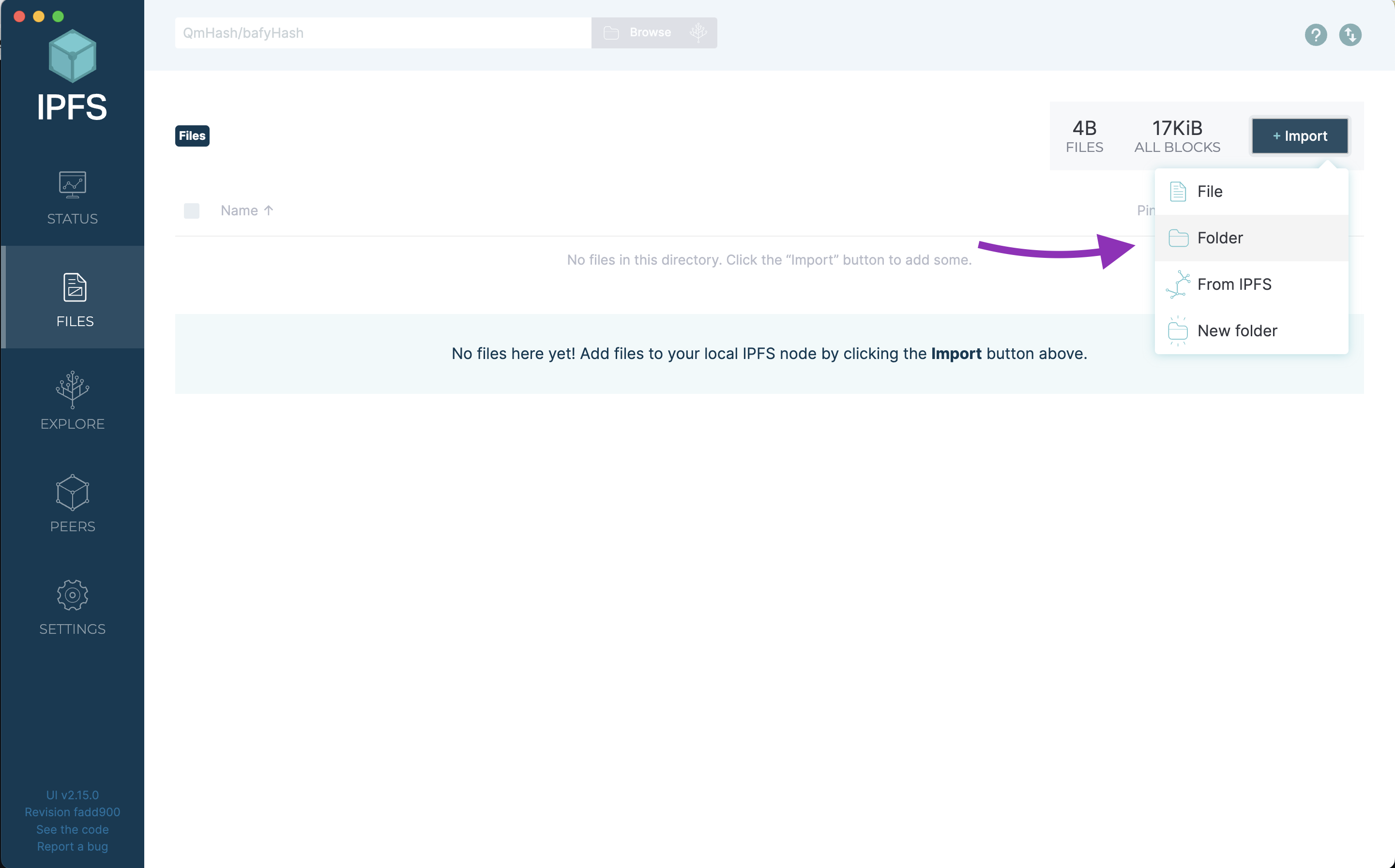Close the window with red button
Image resolution: width=1395 pixels, height=868 pixels.
coord(19,16)
